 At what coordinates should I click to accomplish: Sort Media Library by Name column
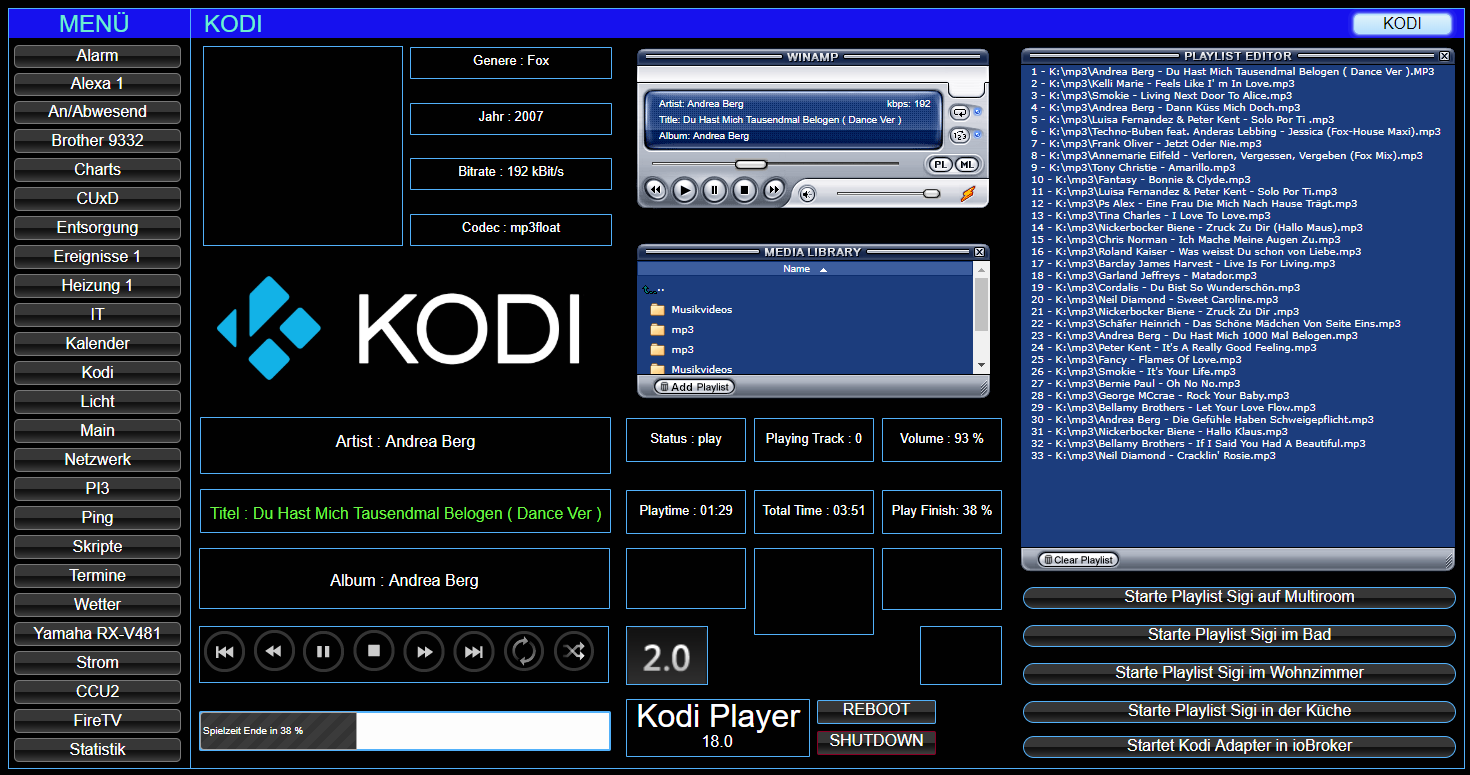point(805,269)
